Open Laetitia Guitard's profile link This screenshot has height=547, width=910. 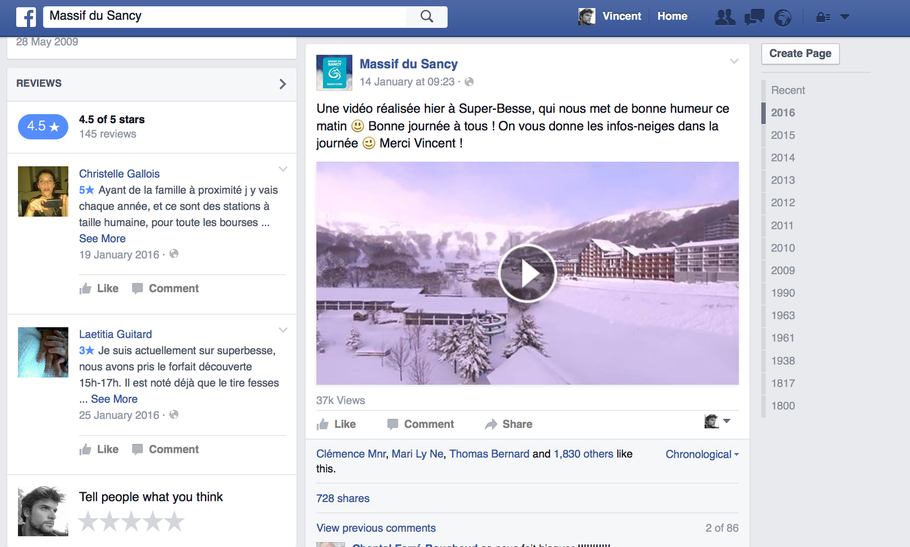pyautogui.click(x=115, y=334)
